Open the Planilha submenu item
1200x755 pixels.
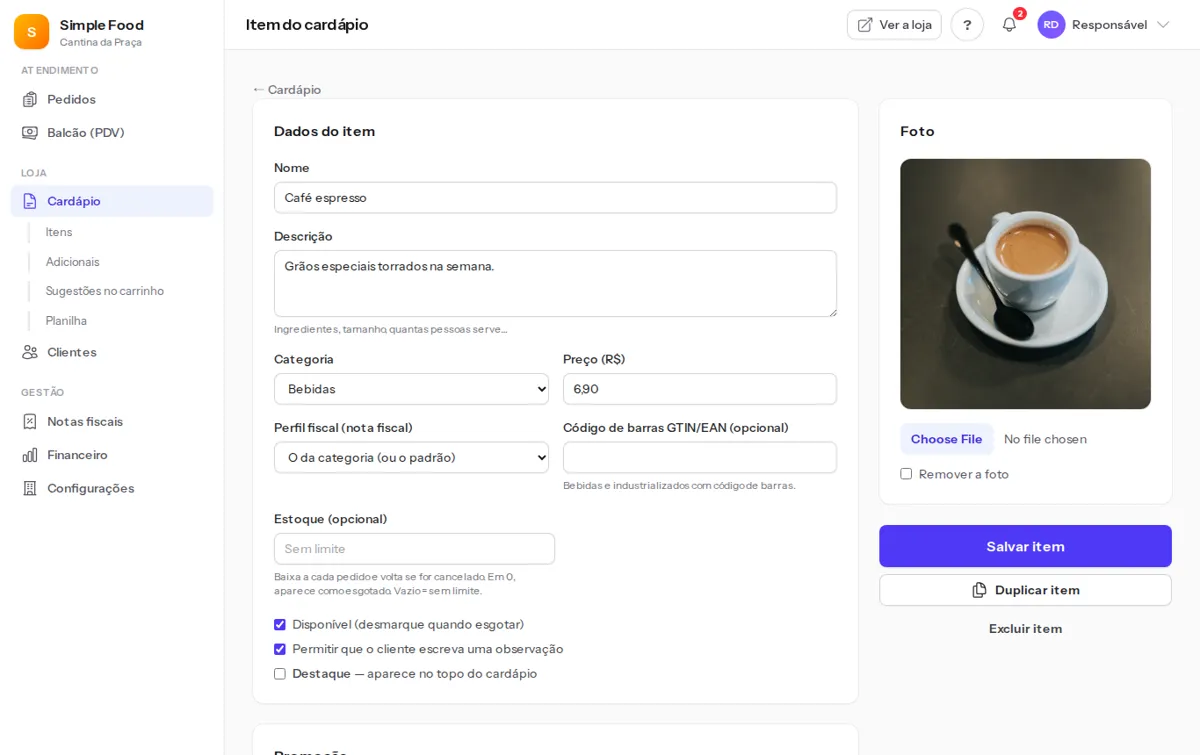[x=66, y=321]
